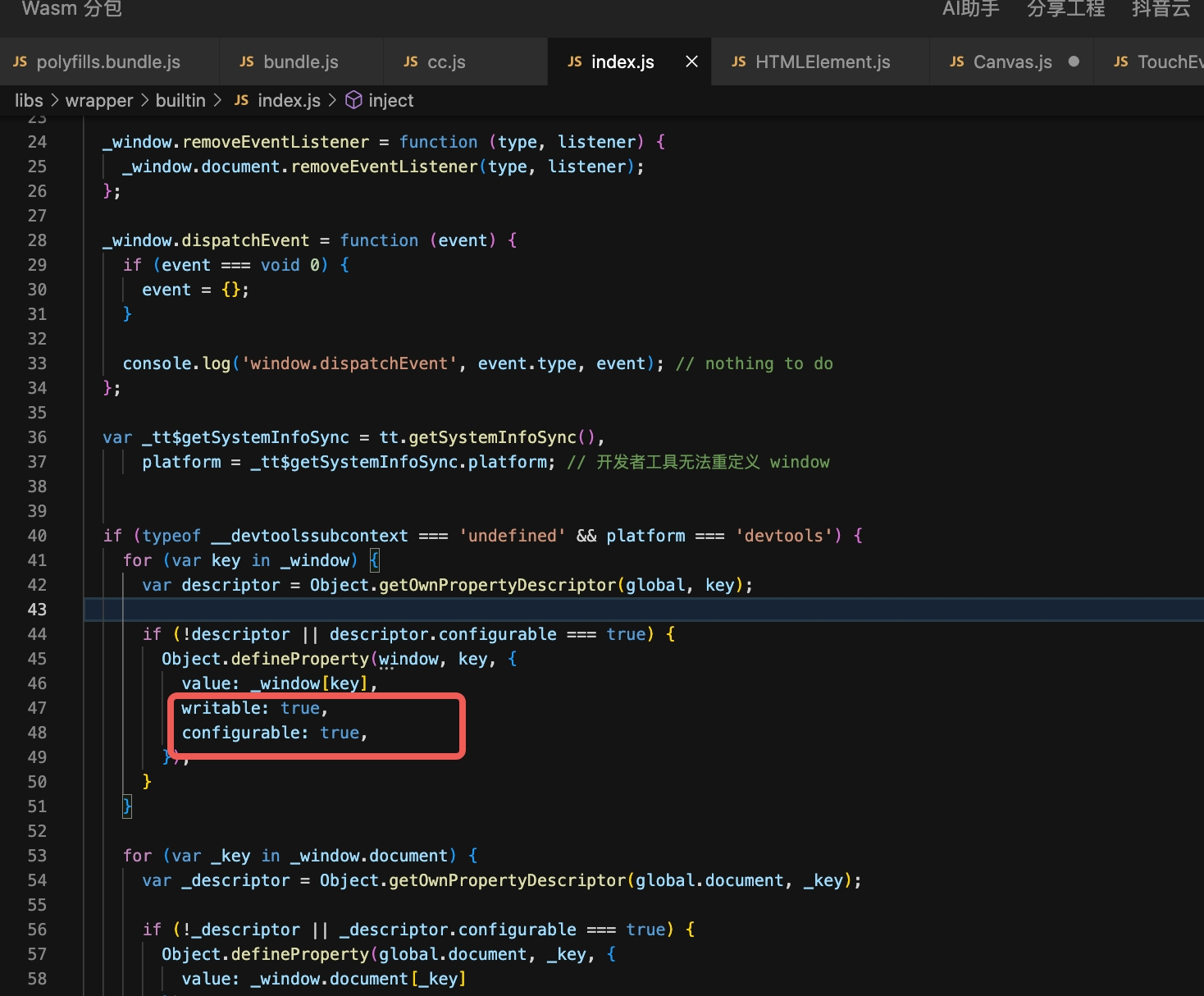Click the 抖音云 button

(1160, 9)
